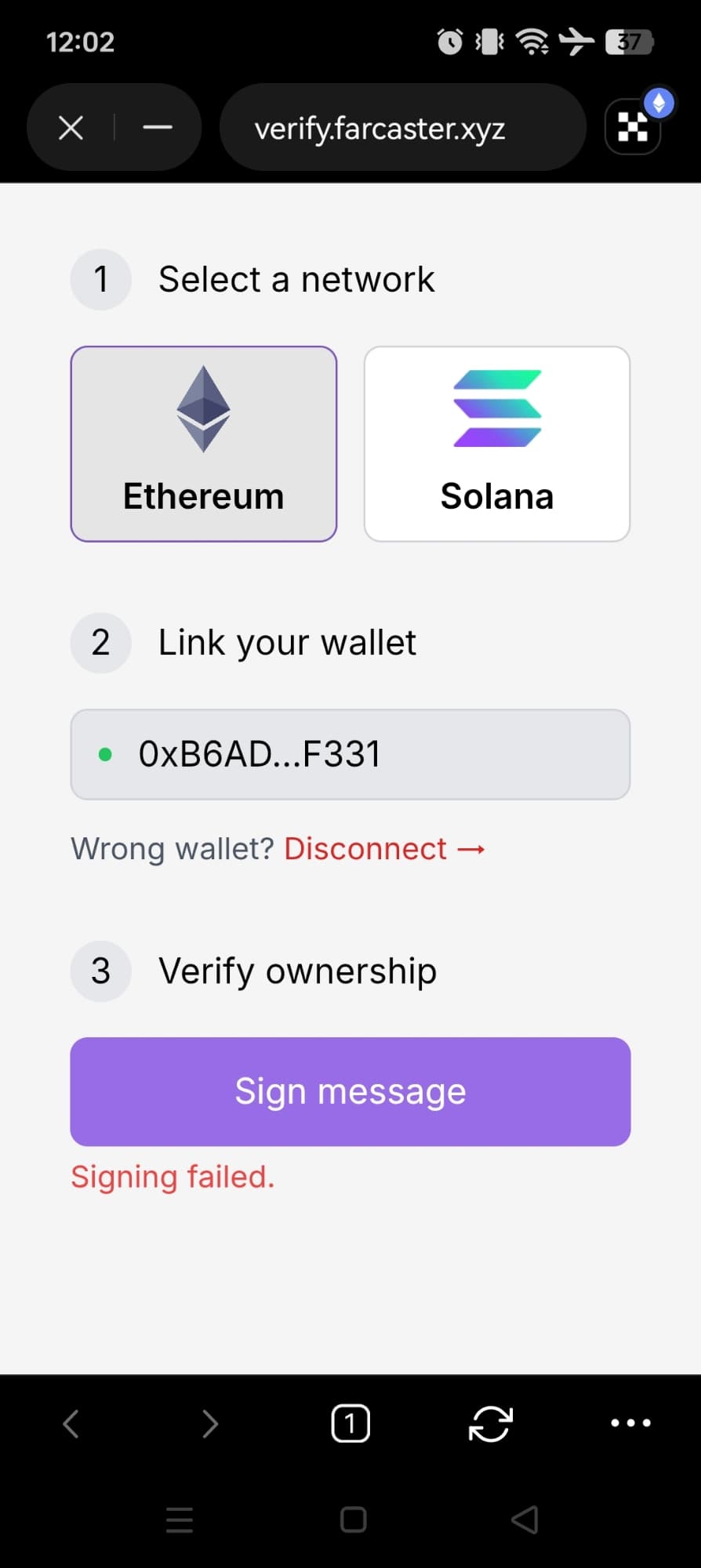701x1568 pixels.
Task: Tap the connected wallet 0xB6AD...F331 field
Action: pos(350,754)
